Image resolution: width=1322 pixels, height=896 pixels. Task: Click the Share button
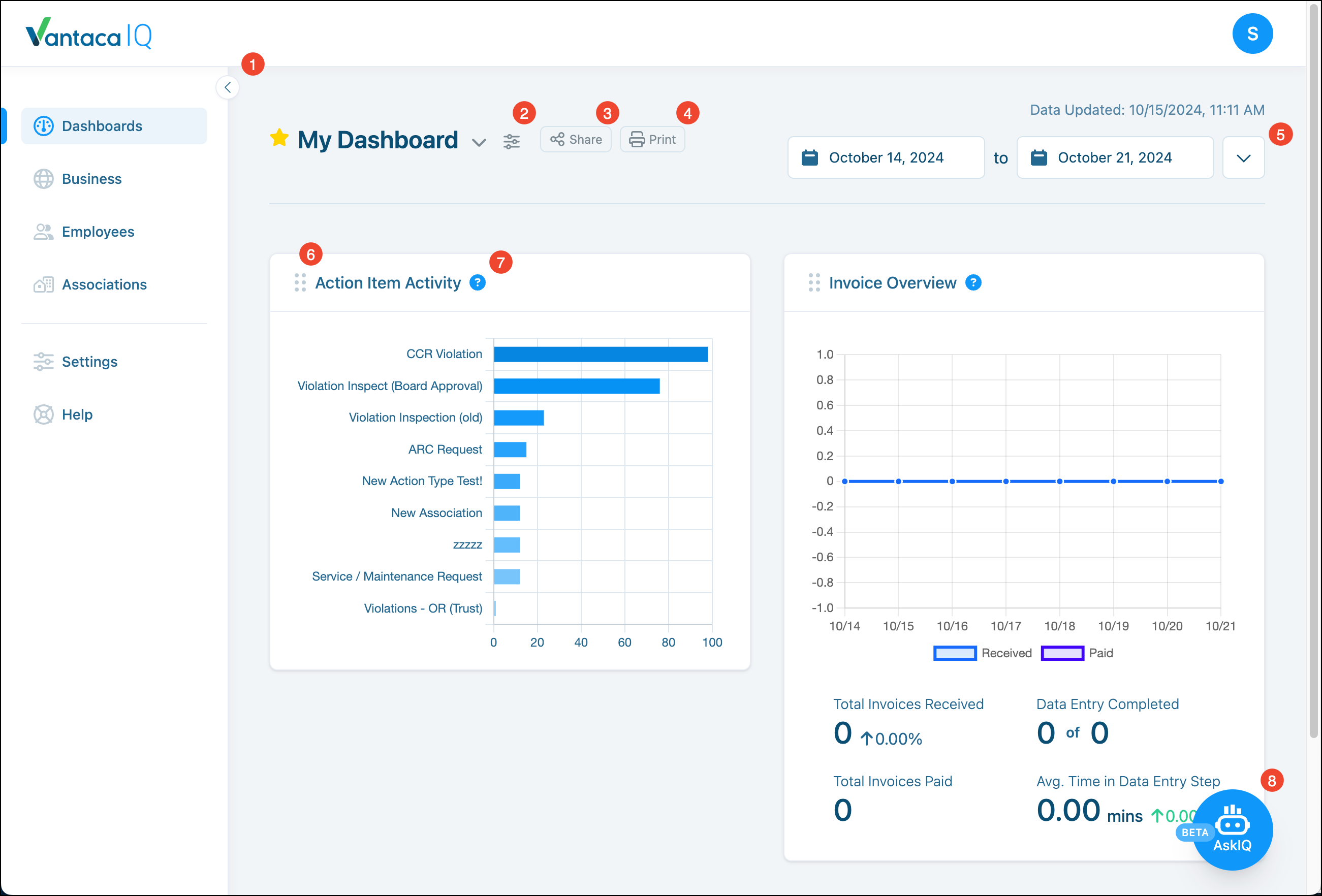tap(575, 139)
